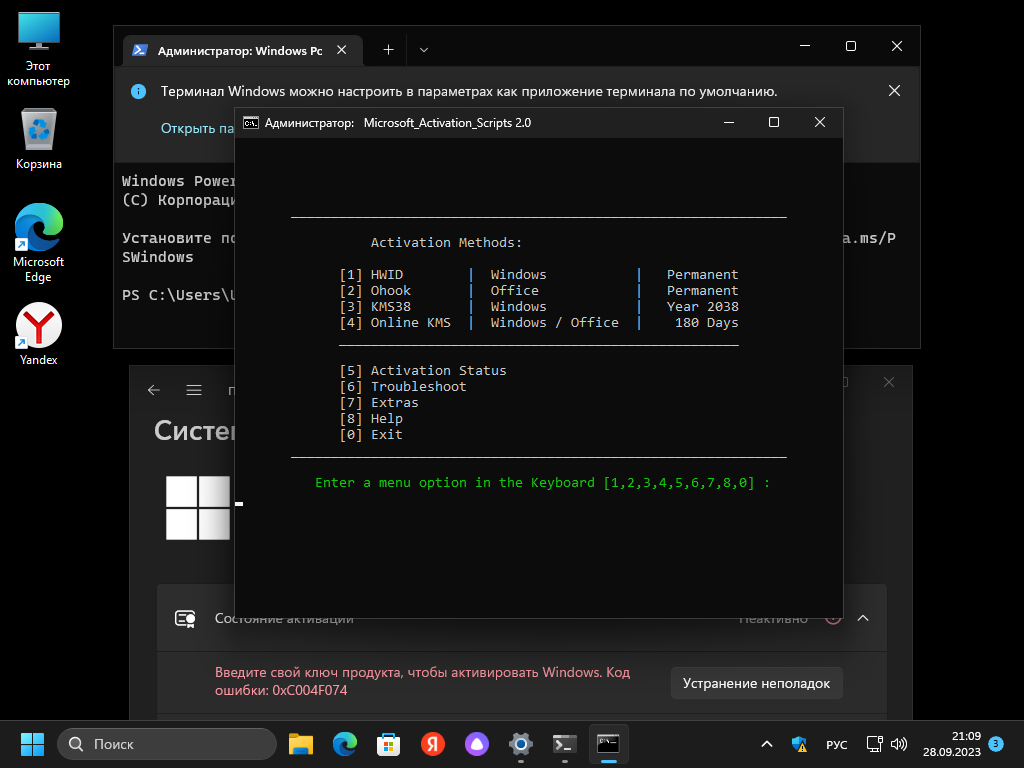This screenshot has width=1024, height=768.
Task: Click the [2] Ohook menu line
Action: pyautogui.click(x=539, y=291)
